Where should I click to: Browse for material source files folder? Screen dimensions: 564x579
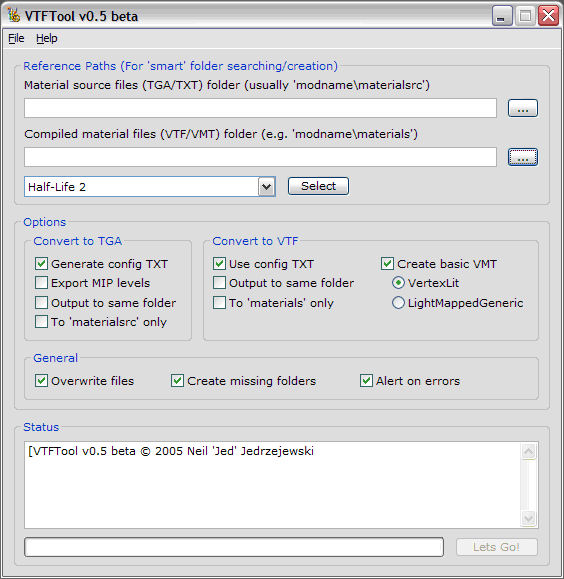[522, 108]
